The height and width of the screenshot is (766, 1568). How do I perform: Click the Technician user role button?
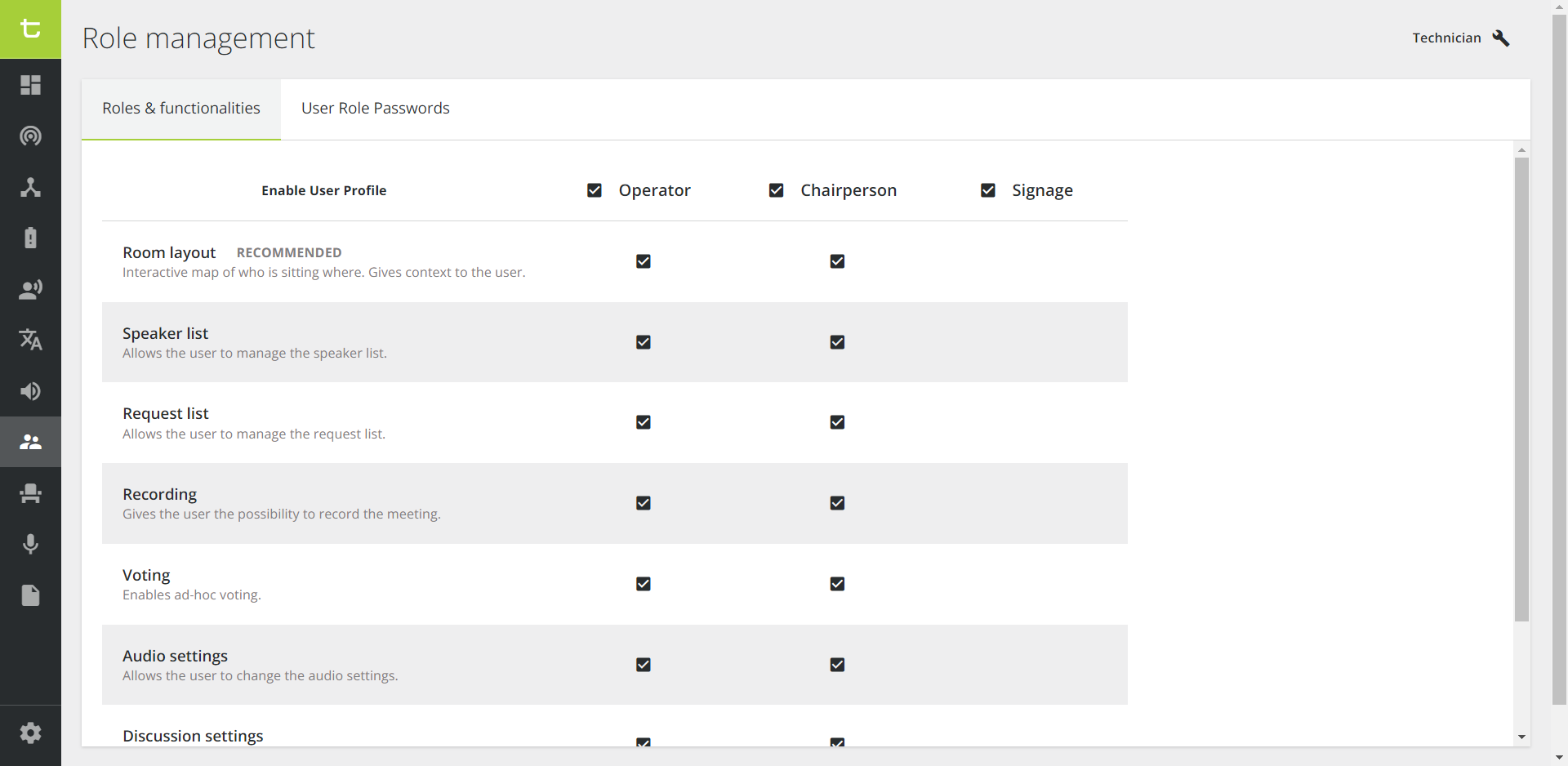tap(1460, 38)
